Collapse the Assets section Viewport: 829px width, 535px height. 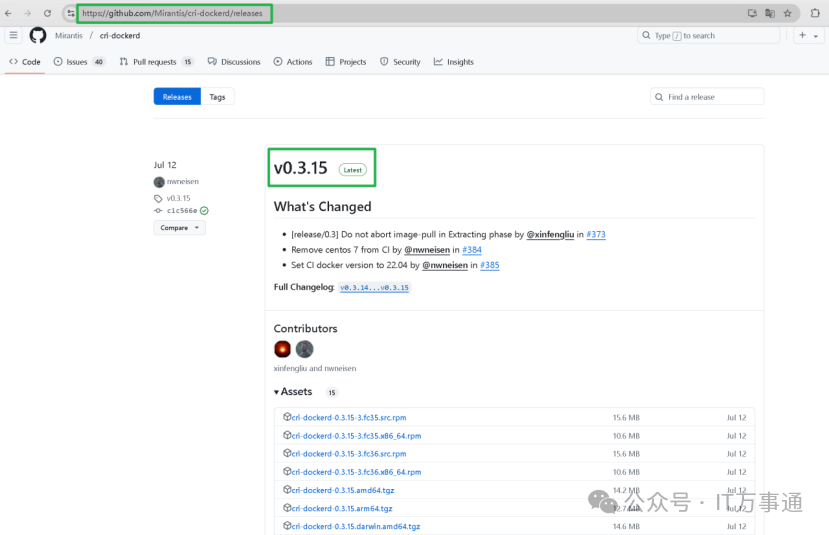coord(293,392)
